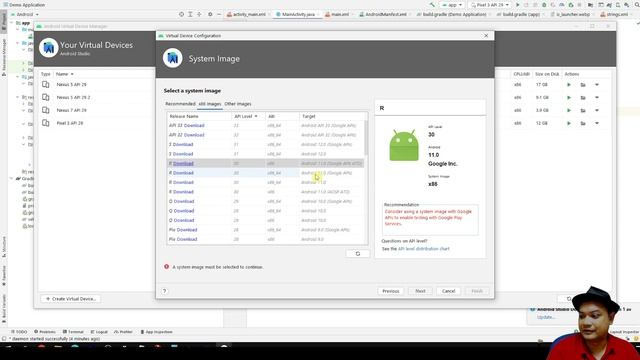Launch the Nexus 7 API 29 emulator
The height and width of the screenshot is (360, 640).
tap(569, 110)
